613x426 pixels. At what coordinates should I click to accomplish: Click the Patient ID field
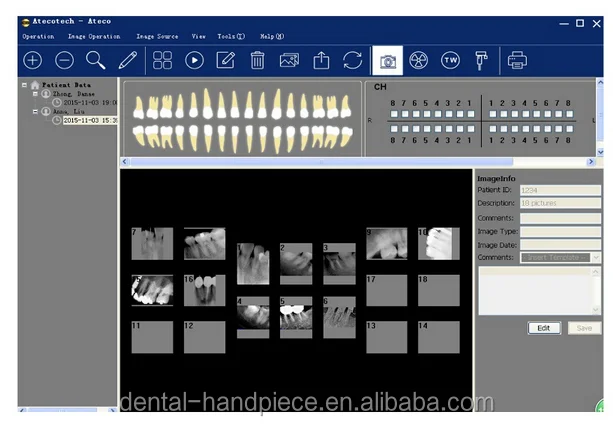(x=560, y=190)
